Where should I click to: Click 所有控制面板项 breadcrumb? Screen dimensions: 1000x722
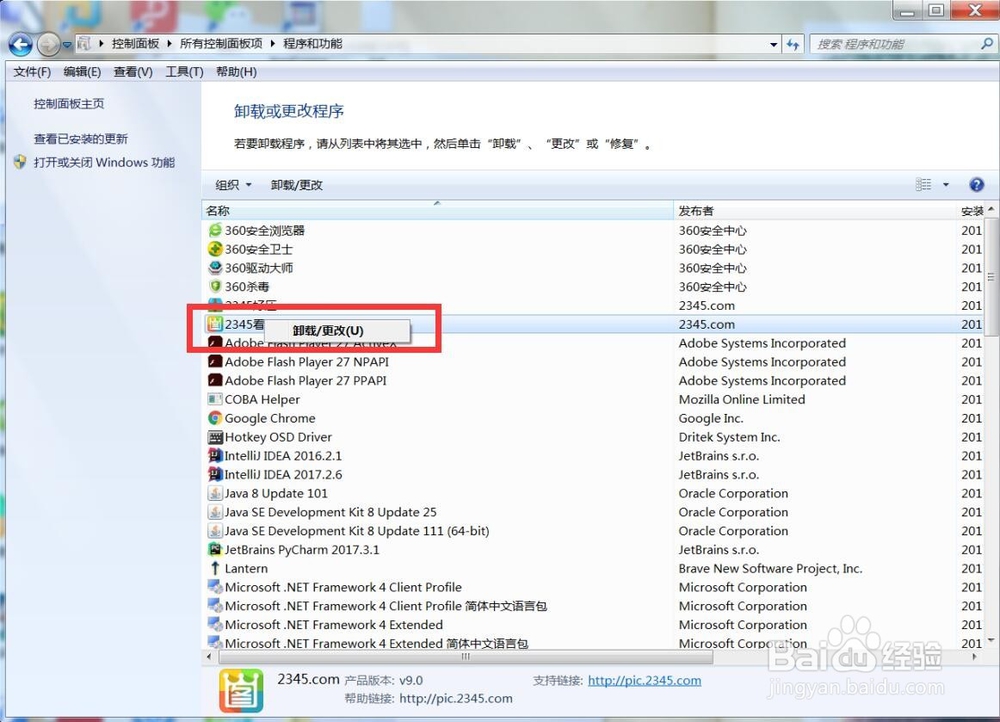point(221,43)
